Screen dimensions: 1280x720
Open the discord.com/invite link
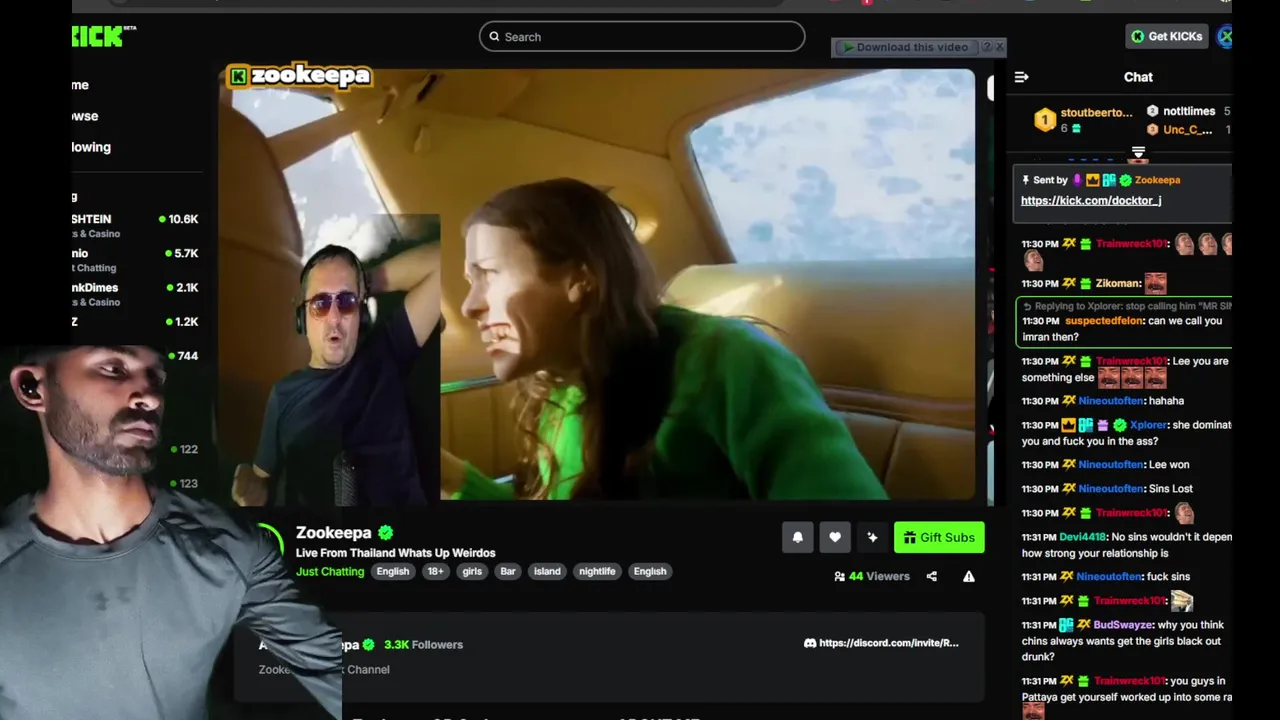(889, 643)
